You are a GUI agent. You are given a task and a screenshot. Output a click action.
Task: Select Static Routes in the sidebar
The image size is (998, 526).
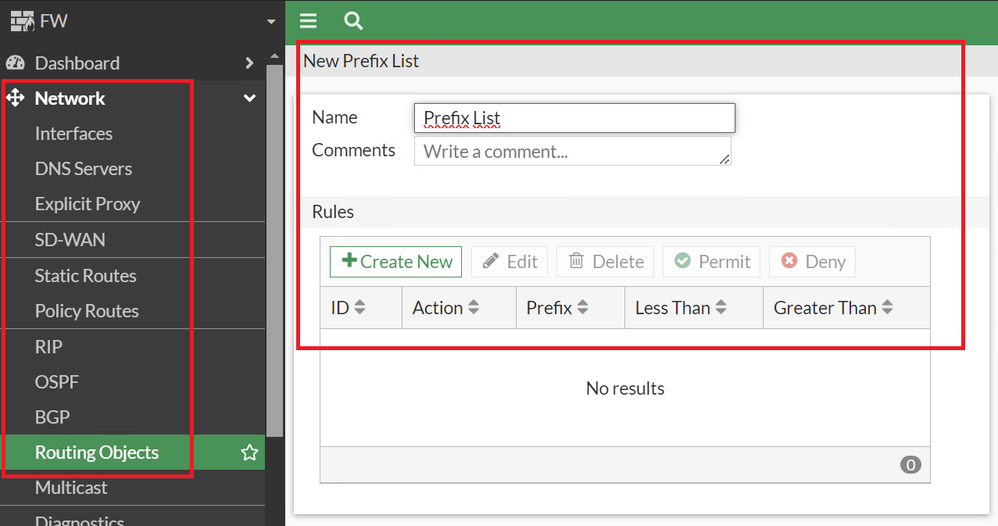pos(85,276)
